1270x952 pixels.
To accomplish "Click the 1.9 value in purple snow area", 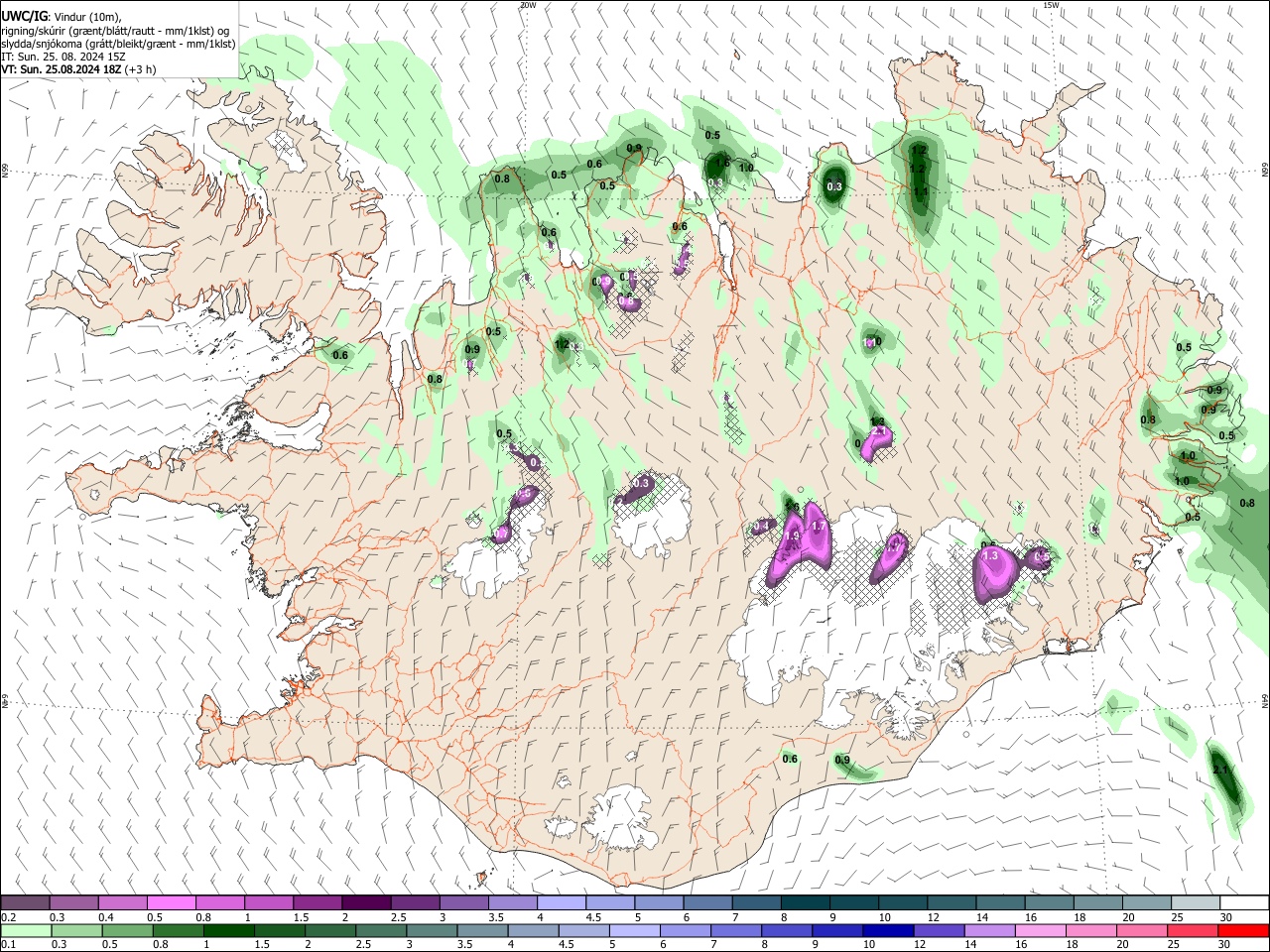I will coord(792,535).
